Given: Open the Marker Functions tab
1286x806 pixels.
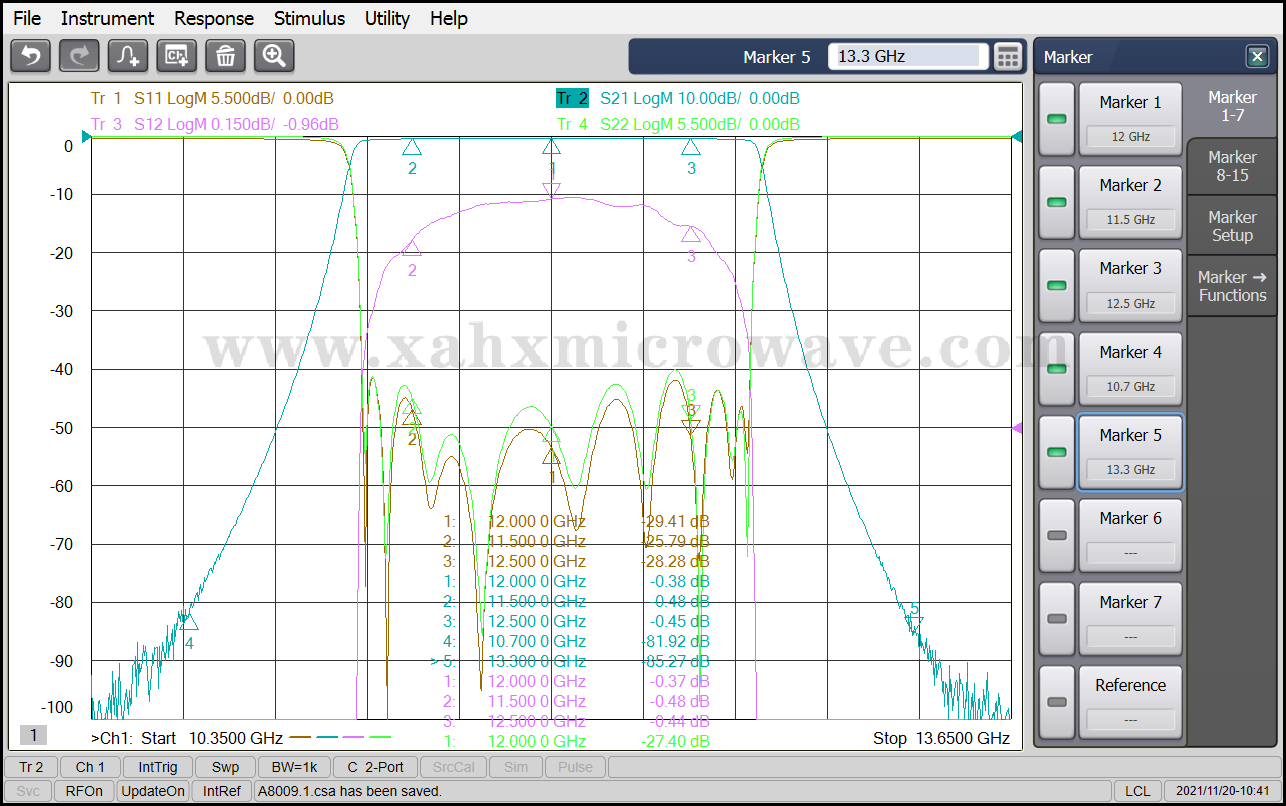Looking at the screenshot, I should tap(1232, 286).
